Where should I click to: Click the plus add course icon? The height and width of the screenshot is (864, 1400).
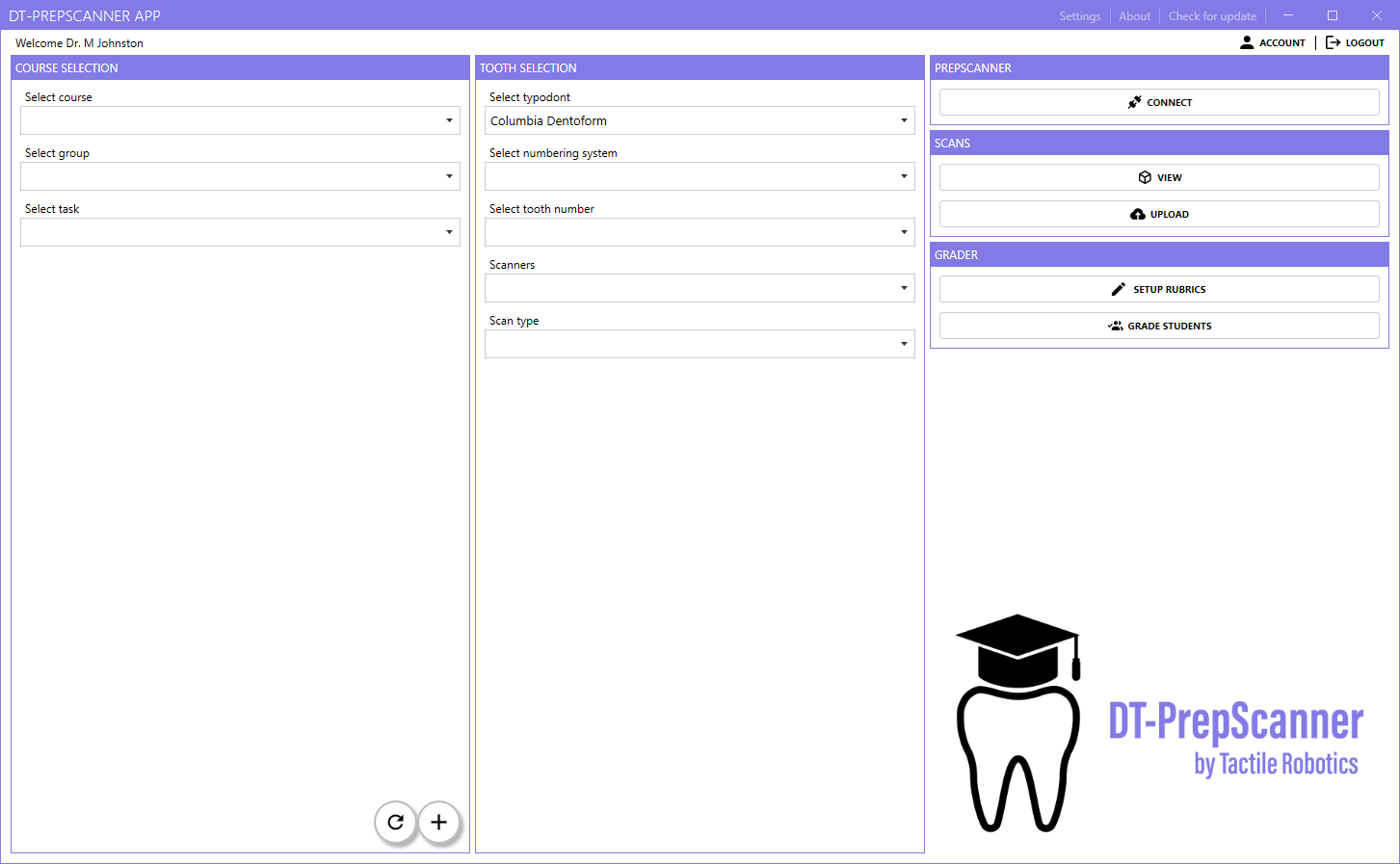coord(438,823)
